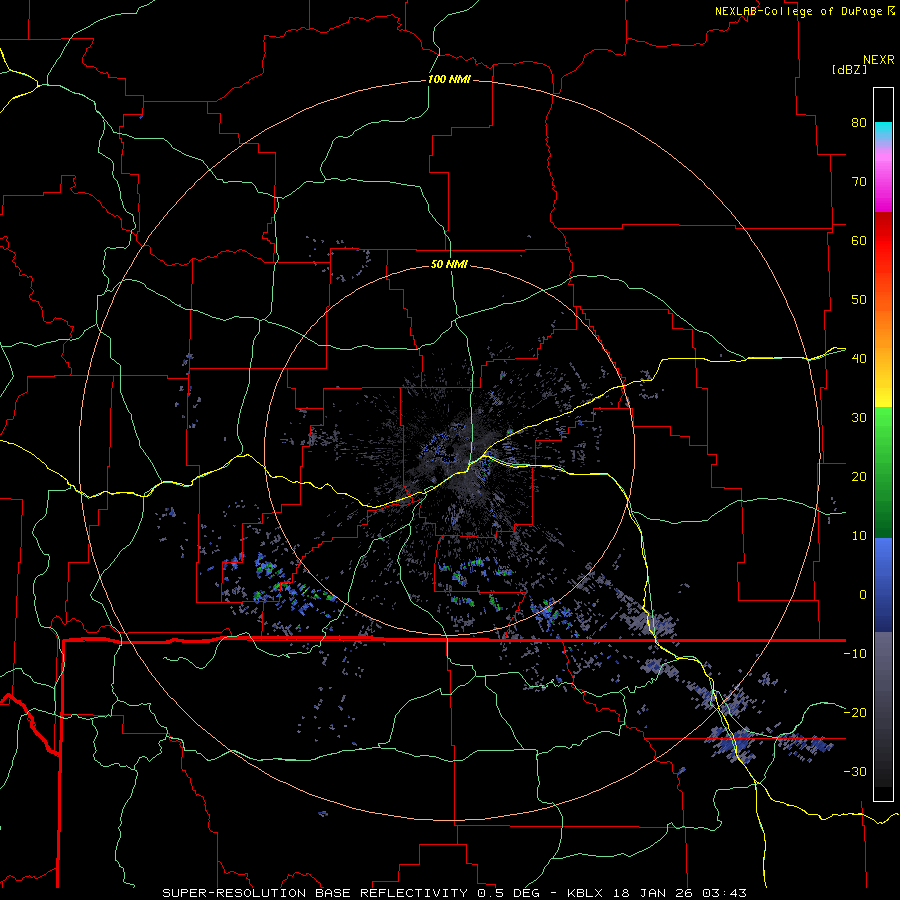Click the 50 dBZ scale value
The image size is (900, 900).
pyautogui.click(x=859, y=300)
